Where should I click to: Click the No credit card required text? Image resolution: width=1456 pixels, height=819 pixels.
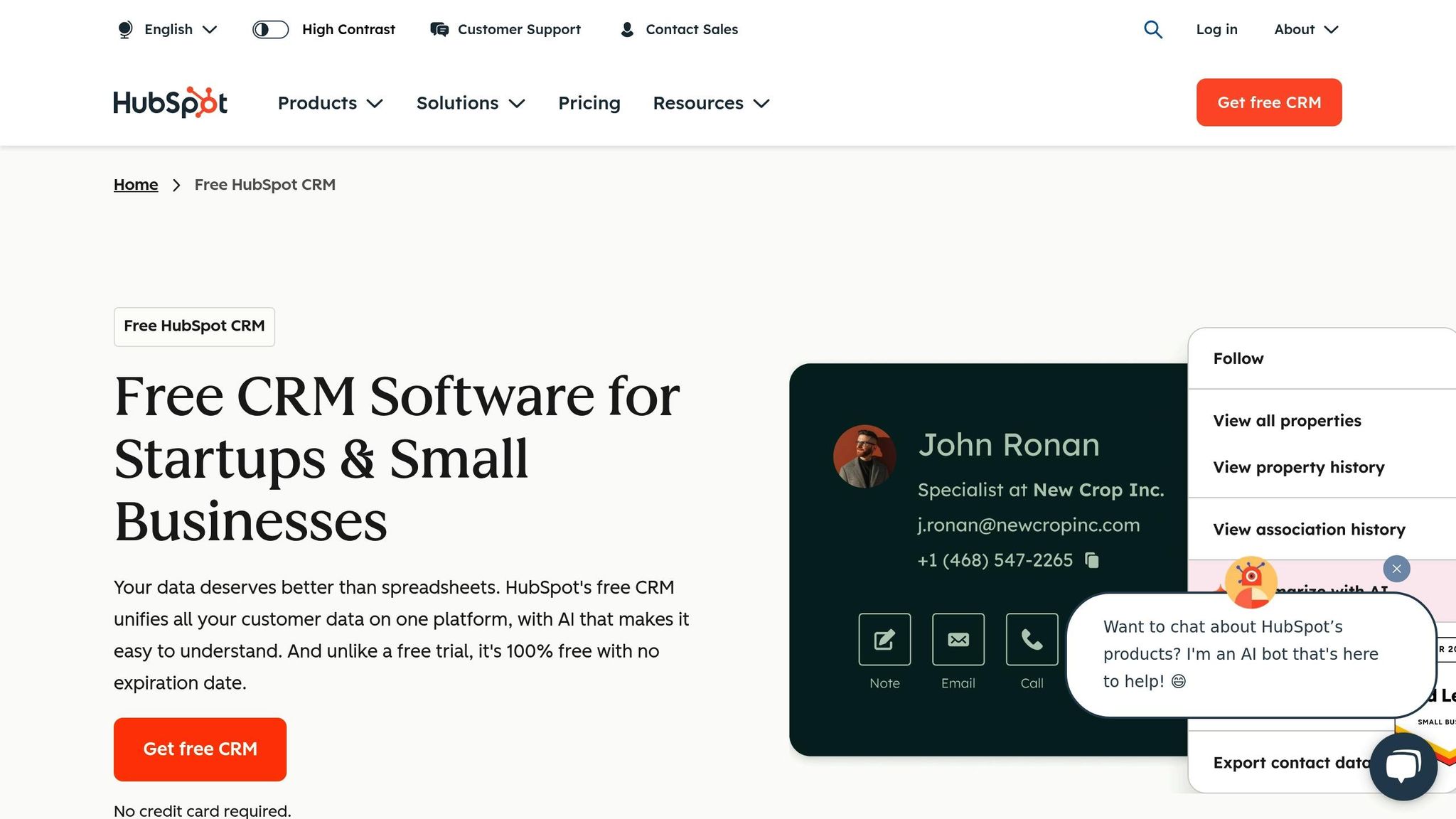(203, 810)
